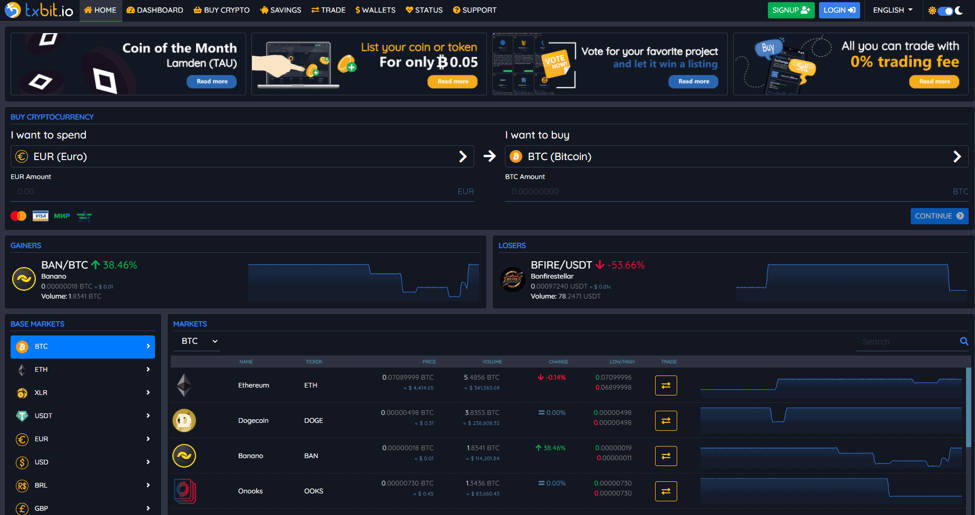Viewport: 975px width, 515px height.
Task: Read more about 0% trading fee
Action: (934, 81)
